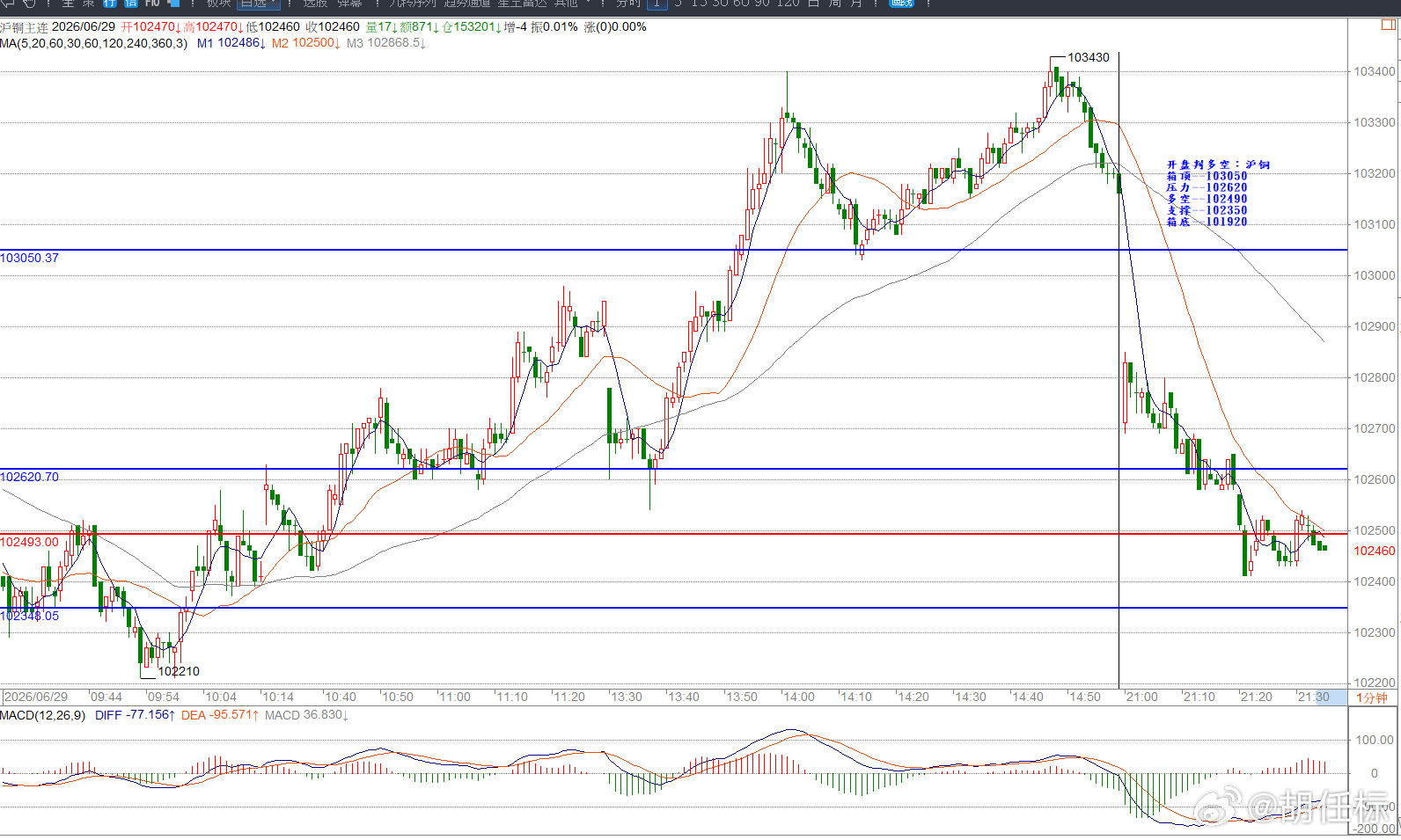
Task: Click the 量17 volume value in header
Action: click(x=381, y=27)
